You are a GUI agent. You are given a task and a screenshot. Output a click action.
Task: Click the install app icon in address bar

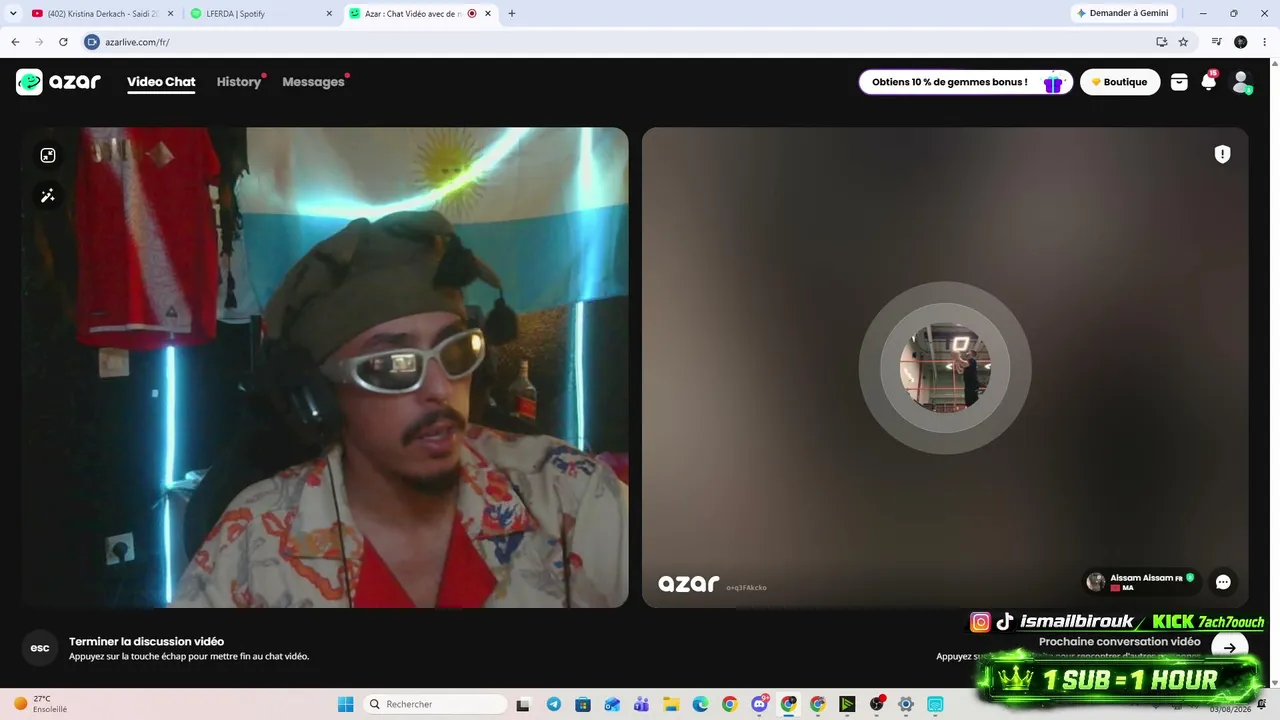coord(1161,42)
